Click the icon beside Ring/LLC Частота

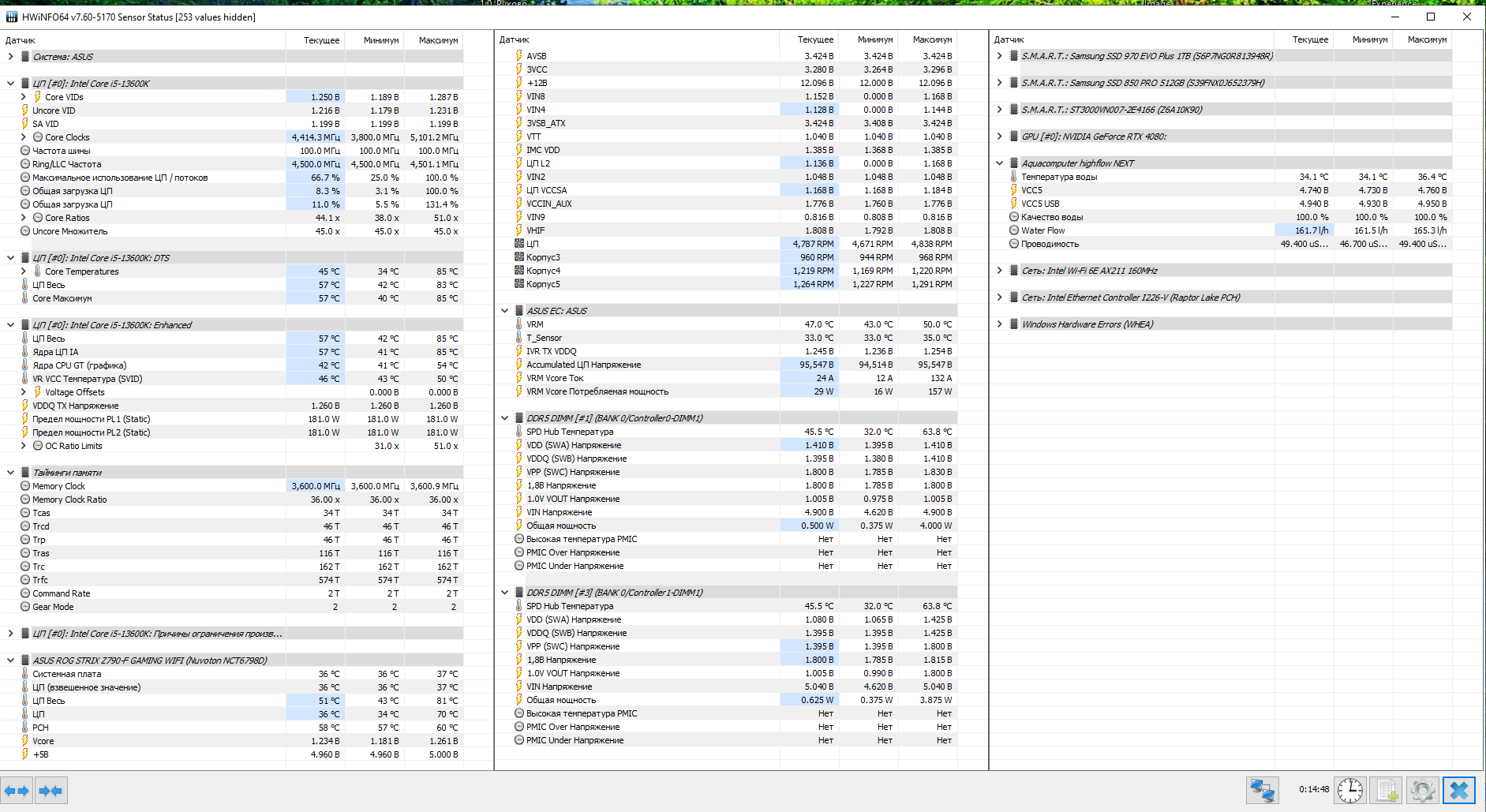click(25, 164)
